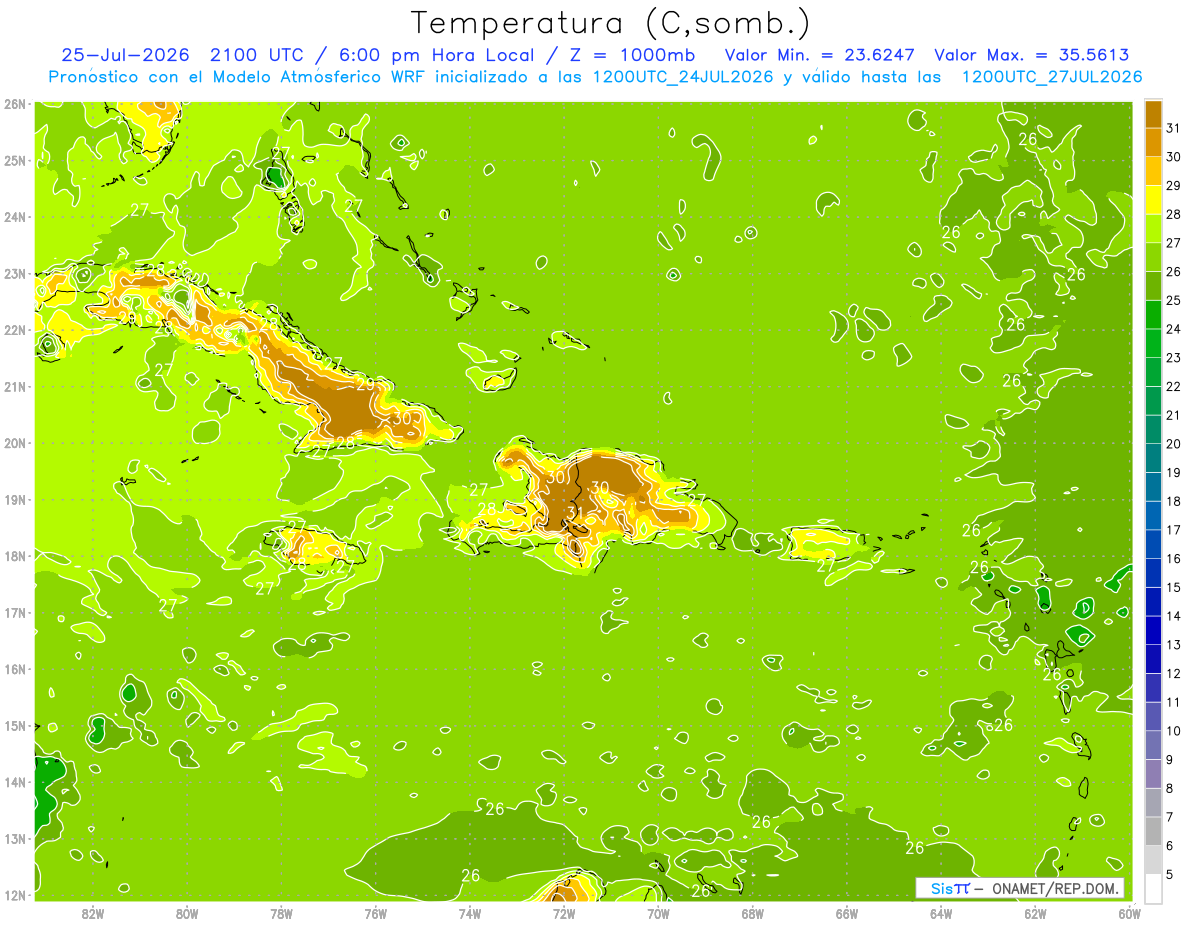Click the "26N" latitude axis label

click(x=15, y=104)
